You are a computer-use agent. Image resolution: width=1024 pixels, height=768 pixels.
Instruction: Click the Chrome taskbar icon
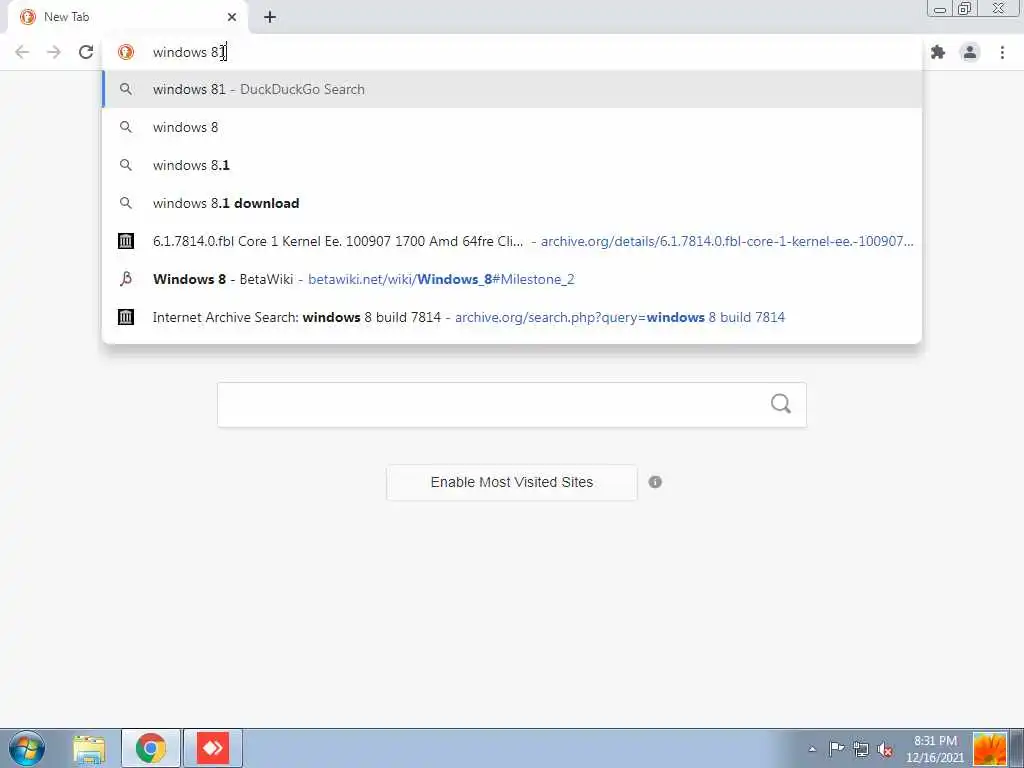coord(150,748)
